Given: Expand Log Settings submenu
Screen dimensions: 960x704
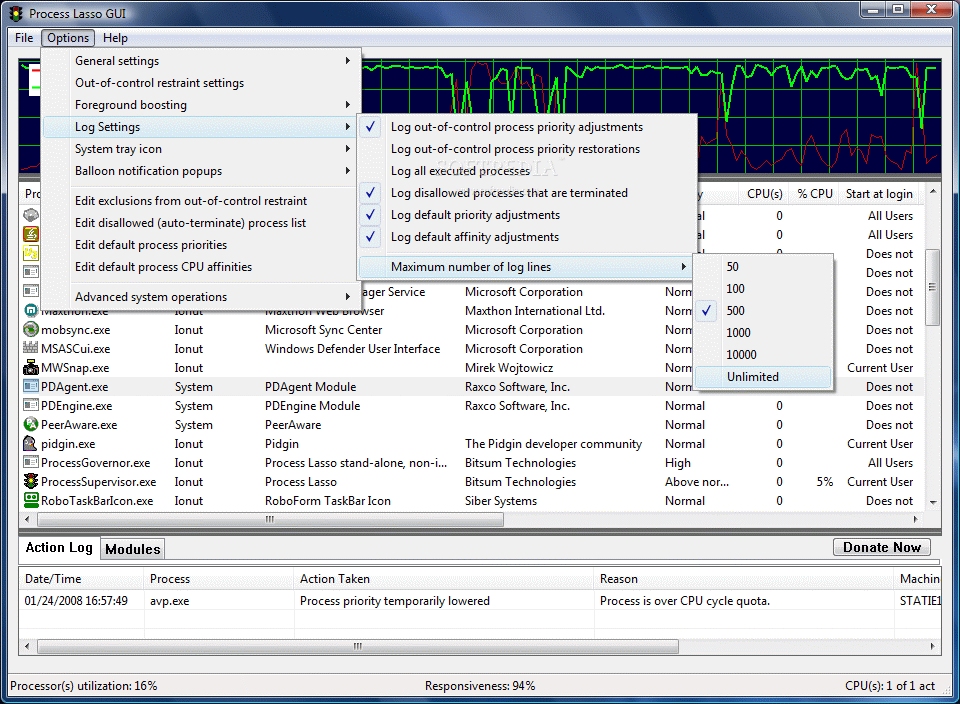Looking at the screenshot, I should tap(200, 127).
